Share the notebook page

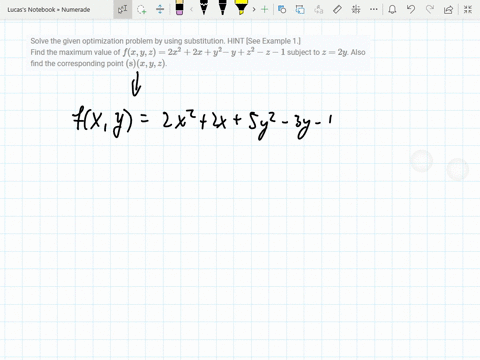click(449, 9)
